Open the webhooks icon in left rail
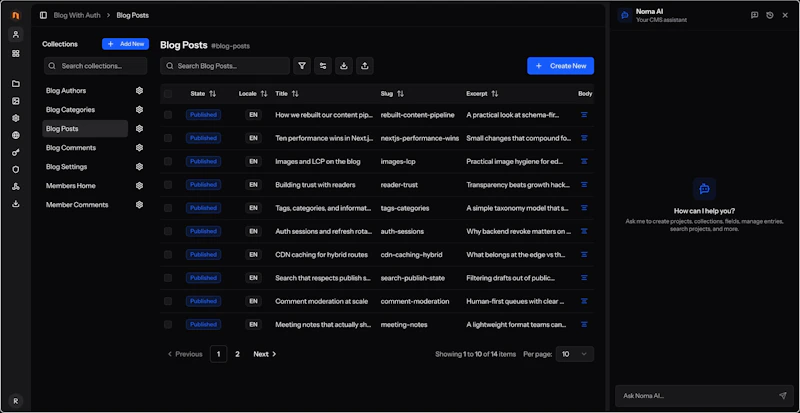This screenshot has width=800, height=413. coord(16,187)
